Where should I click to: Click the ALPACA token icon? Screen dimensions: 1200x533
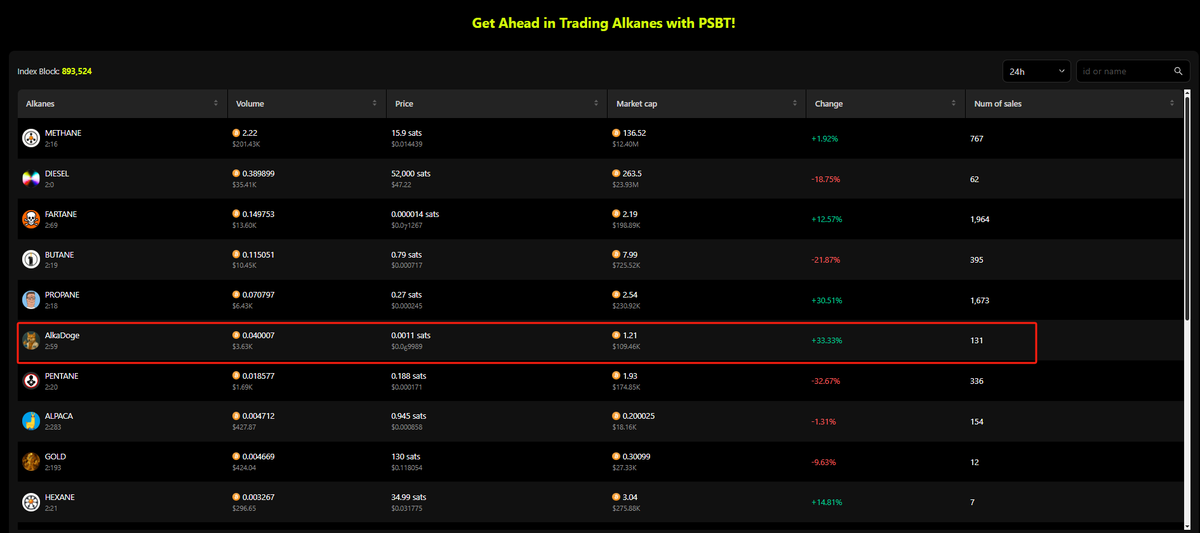click(31, 421)
